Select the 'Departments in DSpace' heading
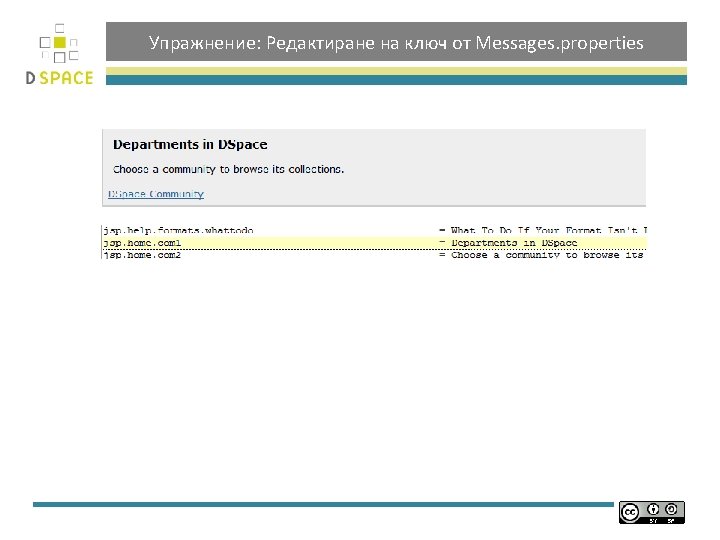This screenshot has width=720, height=540. (x=190, y=145)
